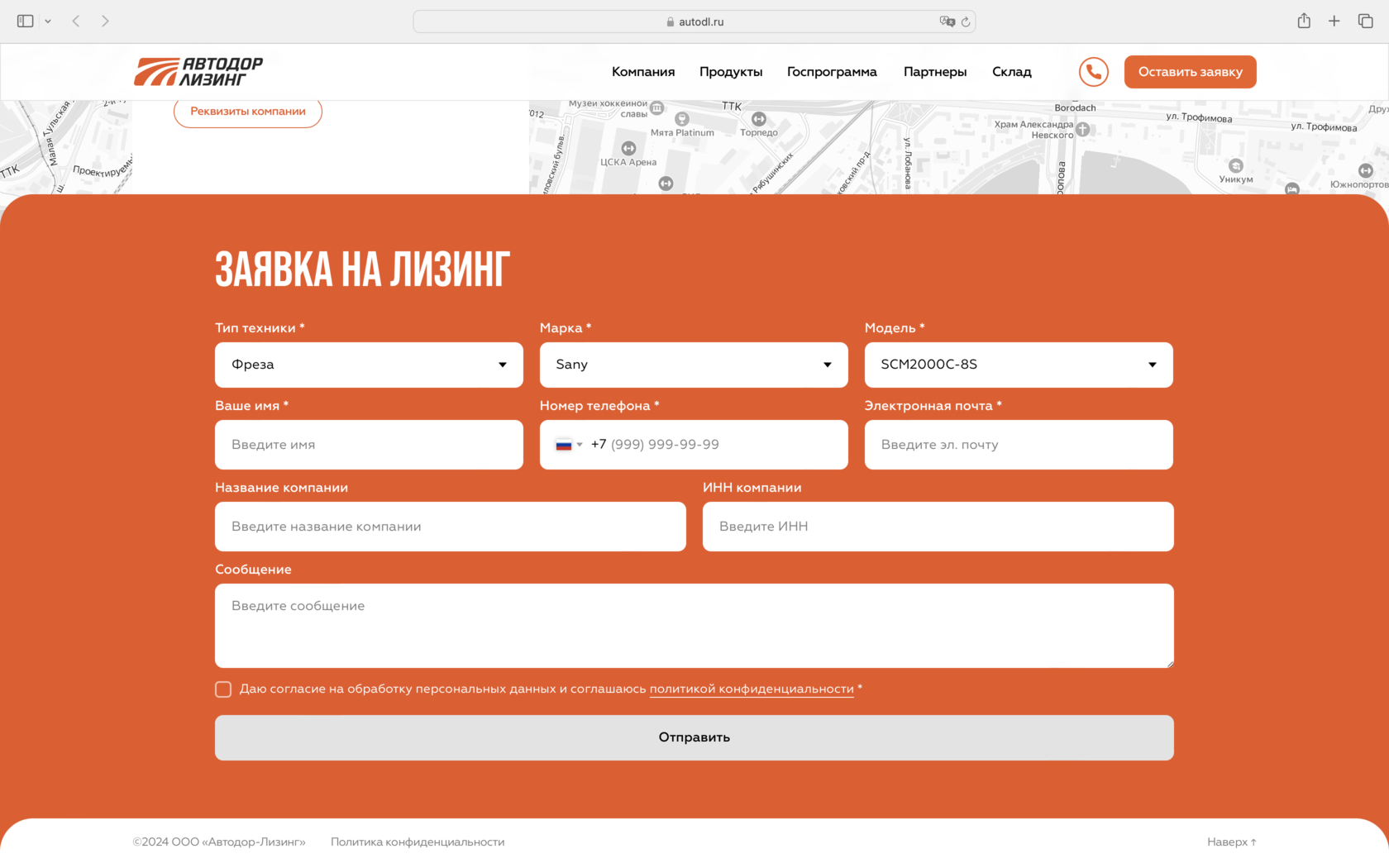Click the Музей хоккейной славы map marker
1389x868 pixels.
click(x=657, y=107)
